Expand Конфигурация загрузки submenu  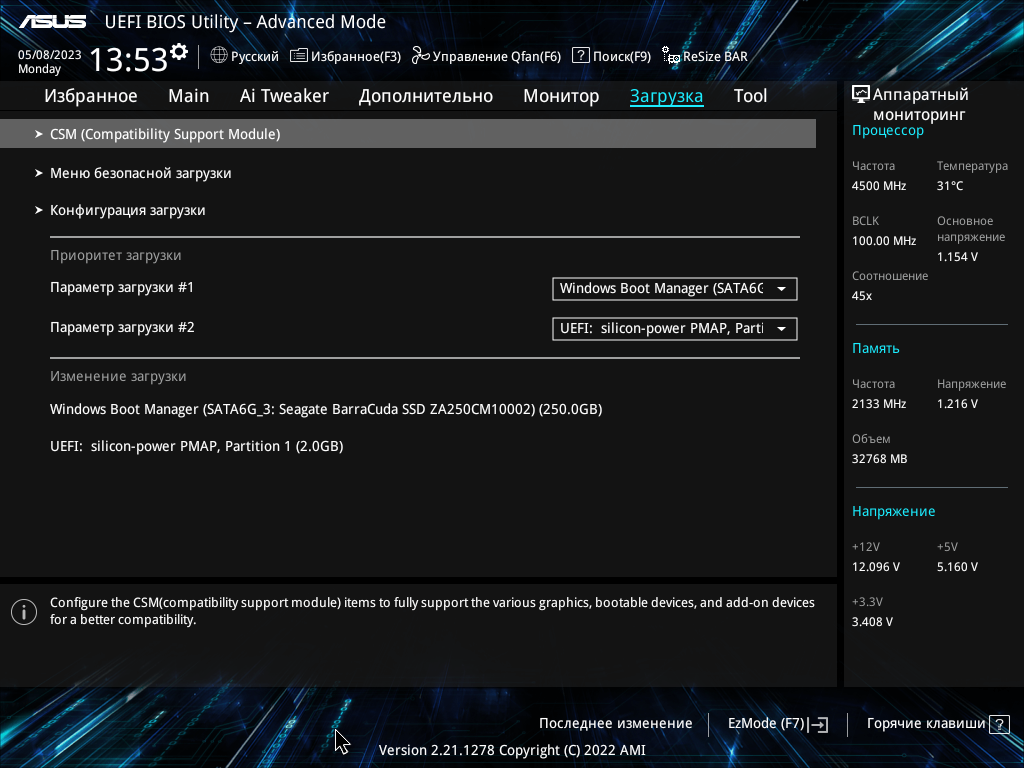tap(127, 211)
